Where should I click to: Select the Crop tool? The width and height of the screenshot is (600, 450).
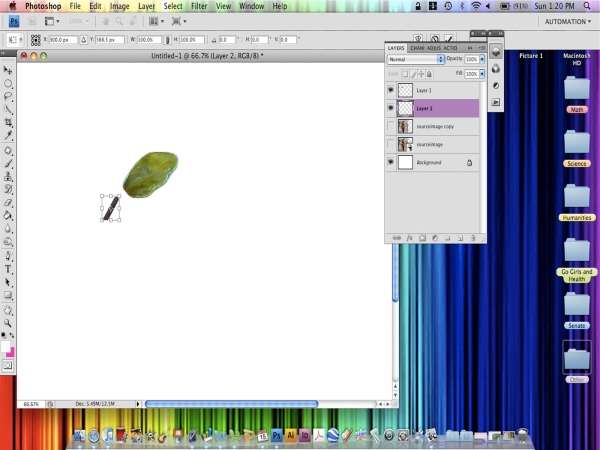click(8, 122)
